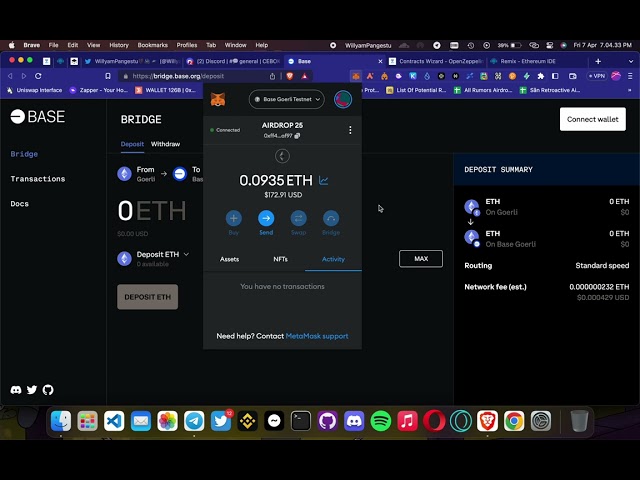Screen dimensions: 640x480
Task: Switch to MetaMask Assets tab
Action: (229, 259)
